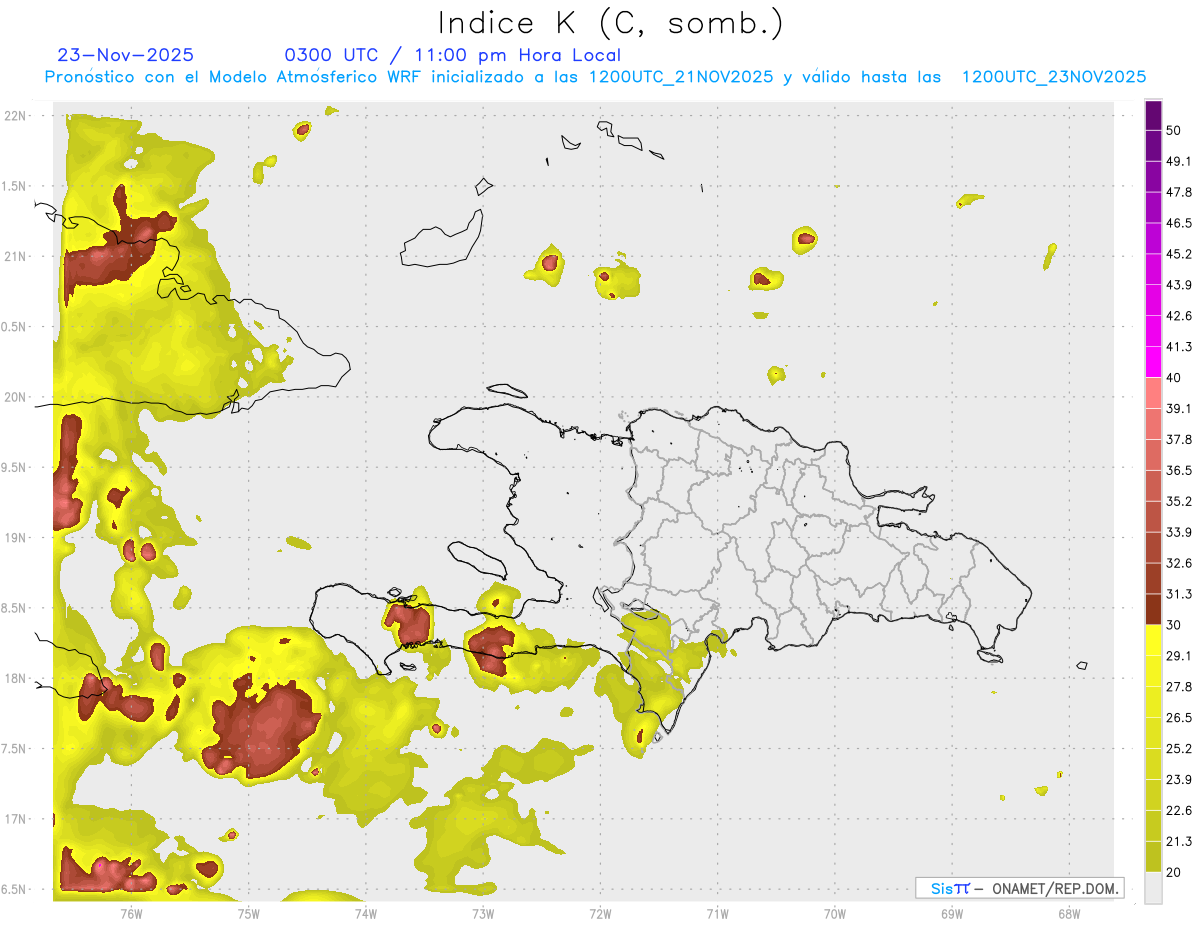Click the '0300 UTC / 11:00 pm Hora Local' text
This screenshot has width=1200, height=927.
coord(452,55)
